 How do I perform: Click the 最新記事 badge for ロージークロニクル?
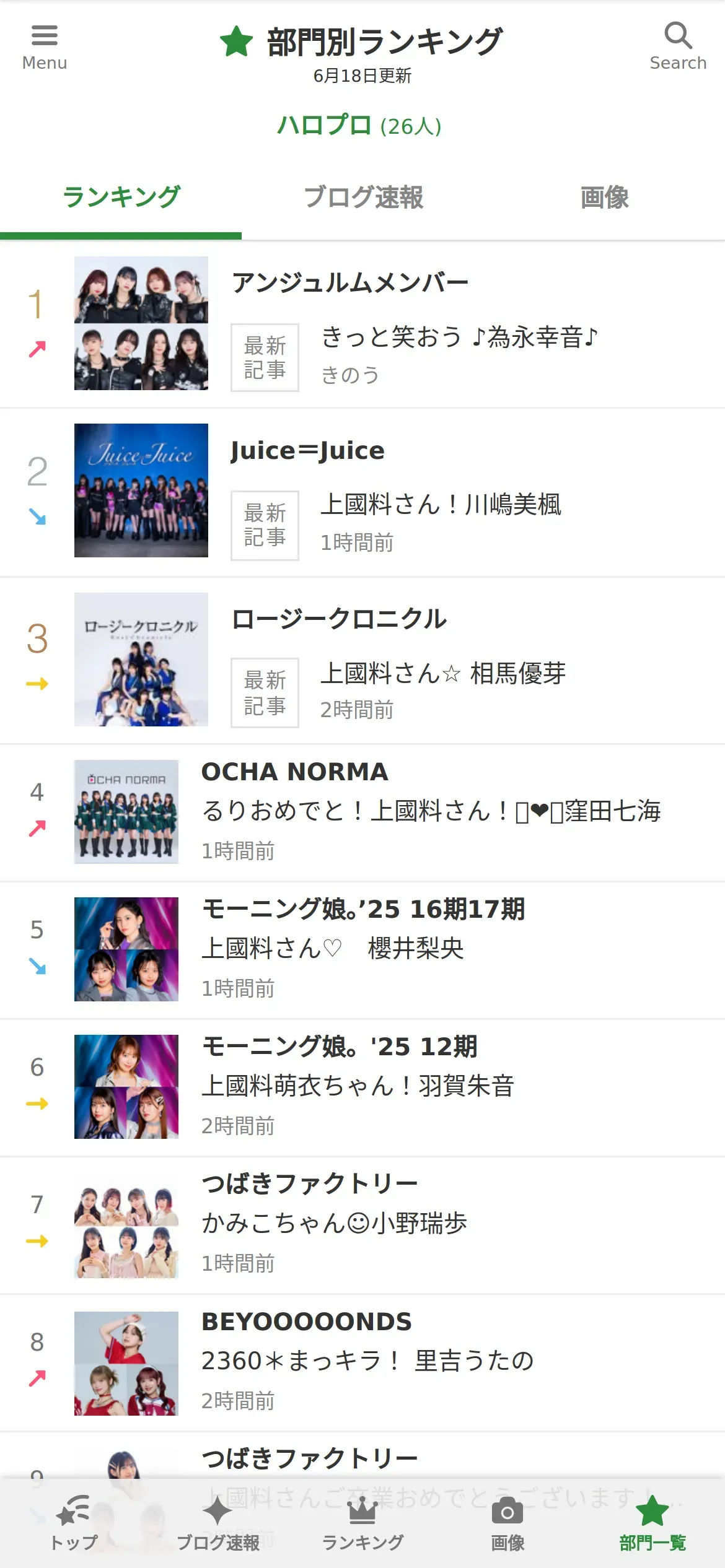pos(265,692)
